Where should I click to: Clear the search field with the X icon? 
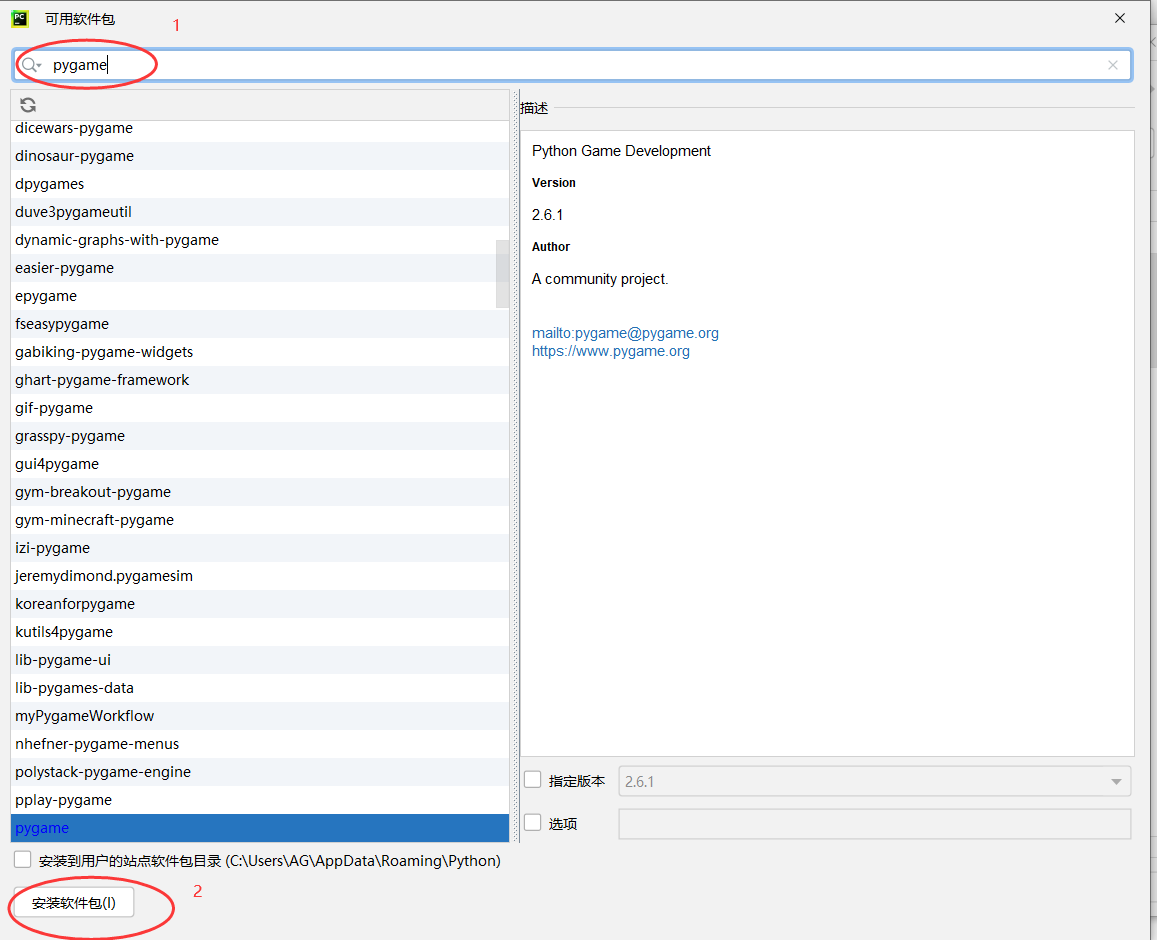tap(1113, 66)
